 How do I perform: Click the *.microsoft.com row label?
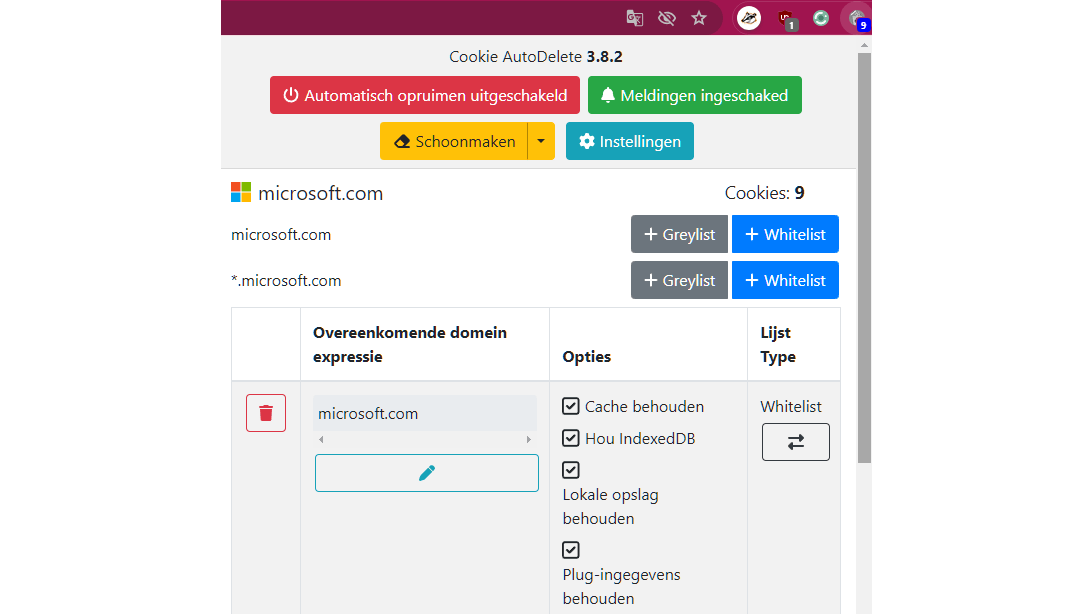coord(286,281)
